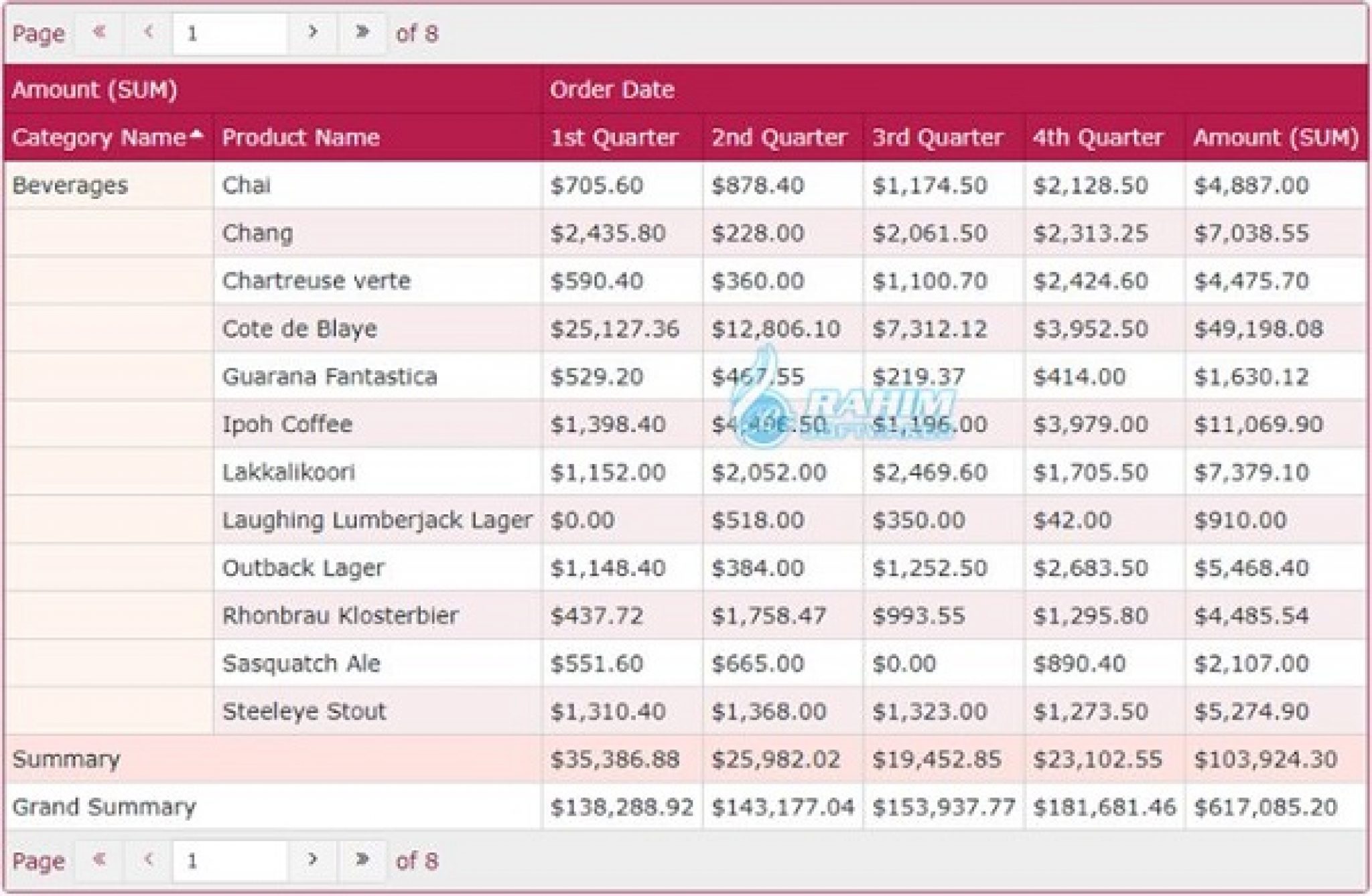
Task: Click the Order Date header cell
Action: coord(612,90)
